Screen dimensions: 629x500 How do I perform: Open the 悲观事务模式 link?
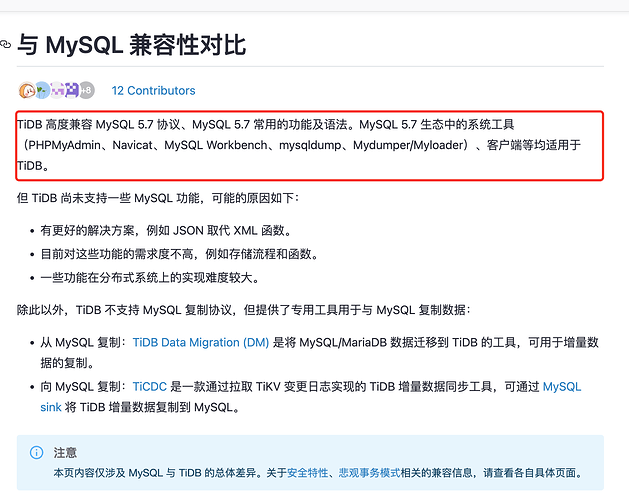368,473
